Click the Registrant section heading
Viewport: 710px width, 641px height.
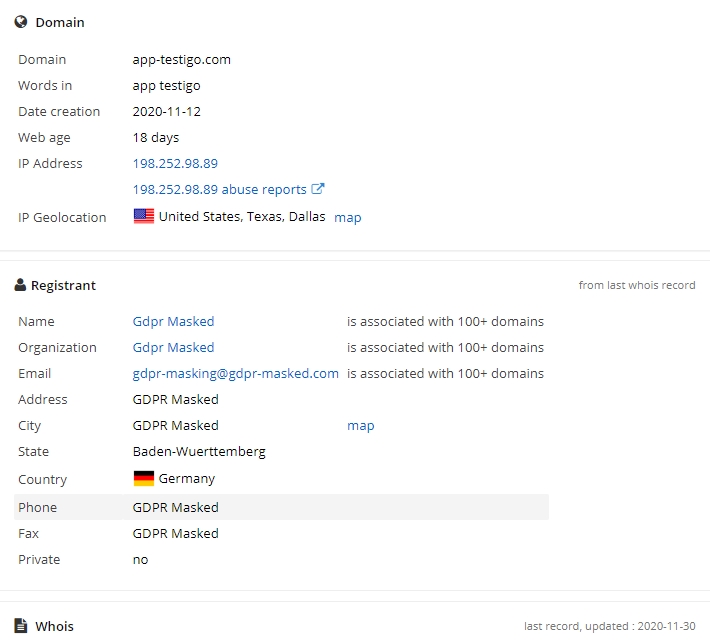(x=63, y=285)
